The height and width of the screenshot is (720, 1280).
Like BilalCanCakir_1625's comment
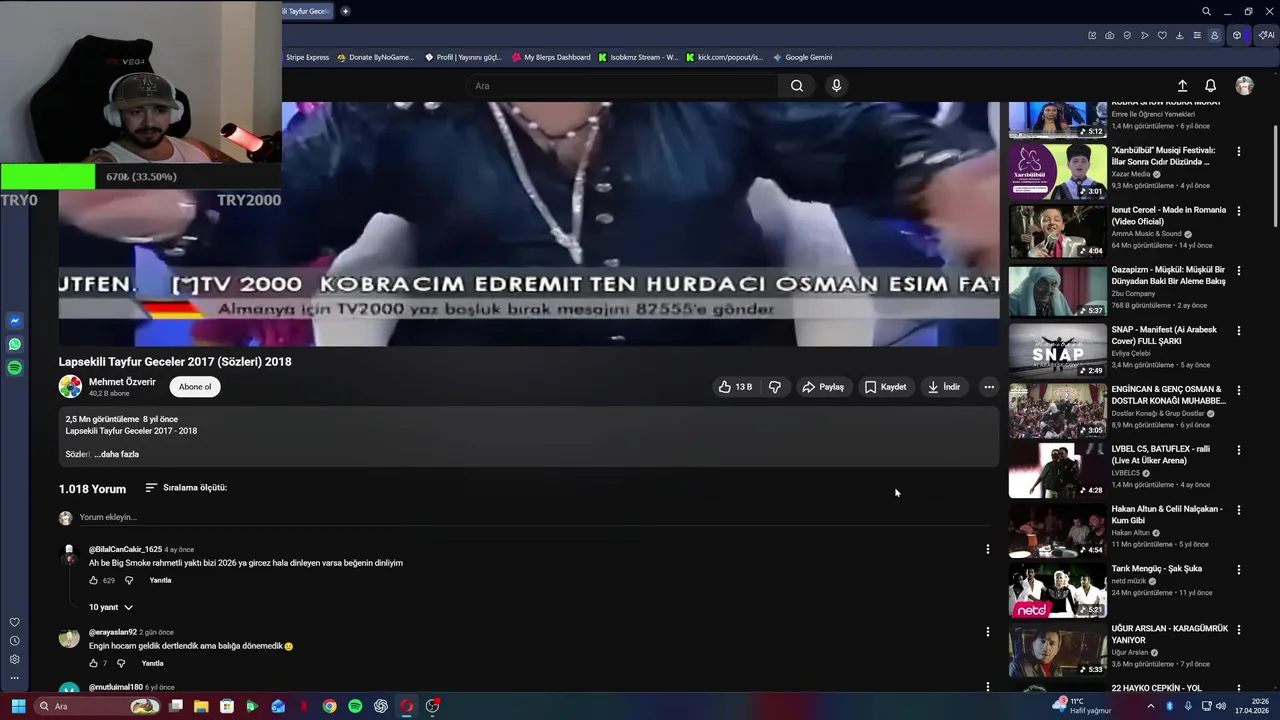[x=93, y=581]
